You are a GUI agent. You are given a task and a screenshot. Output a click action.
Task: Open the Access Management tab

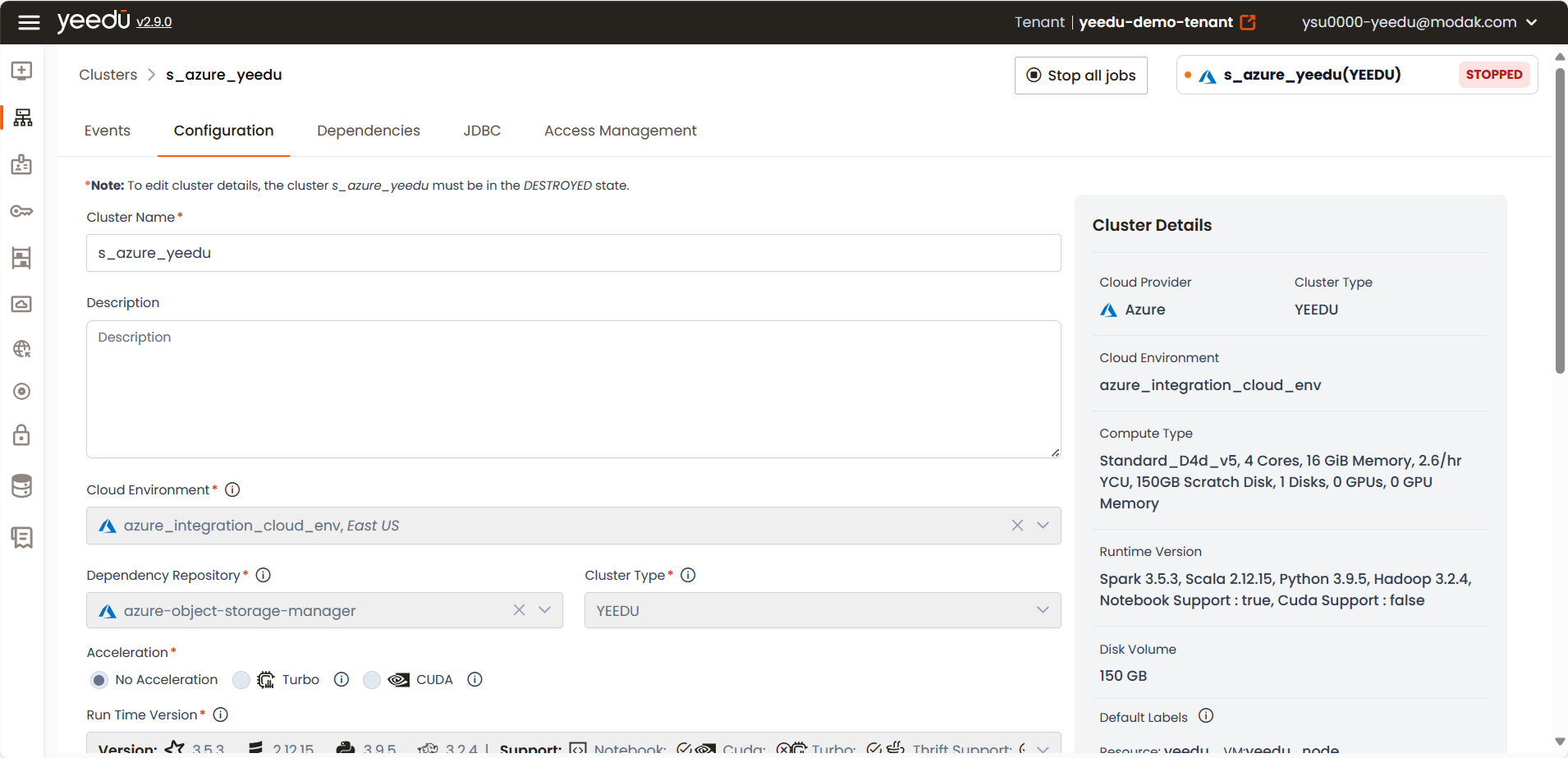tap(620, 131)
